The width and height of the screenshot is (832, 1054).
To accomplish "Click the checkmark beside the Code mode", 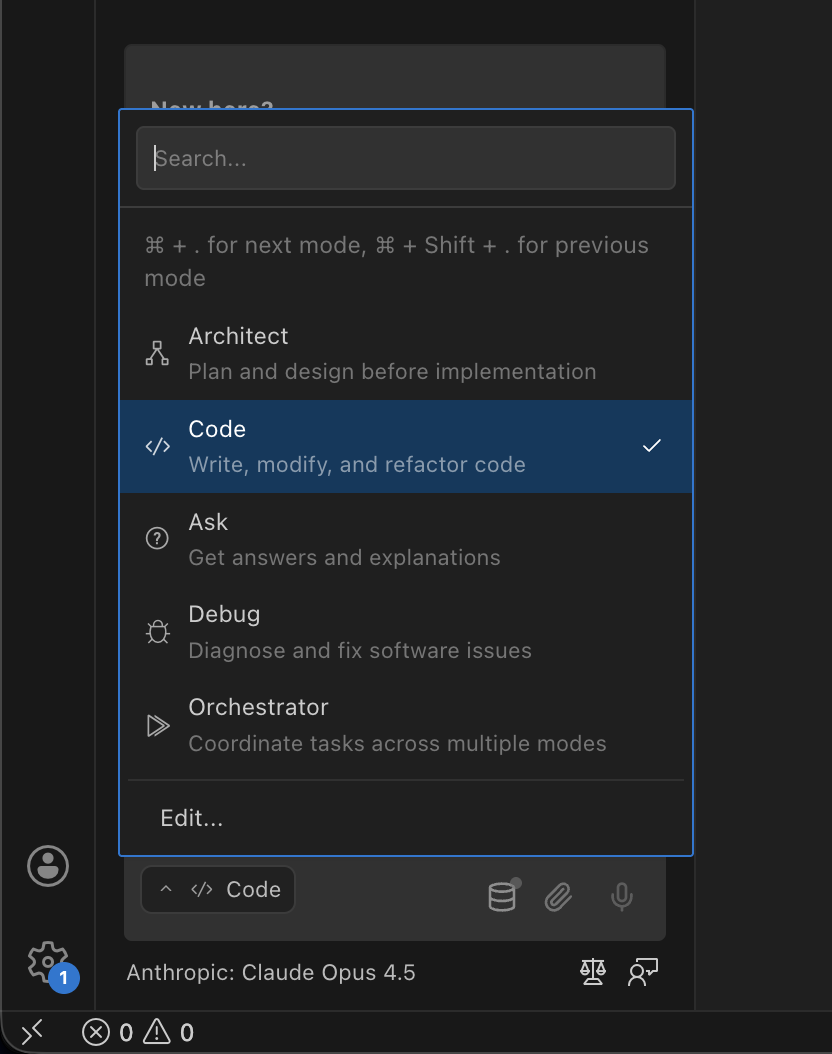I will tap(651, 445).
